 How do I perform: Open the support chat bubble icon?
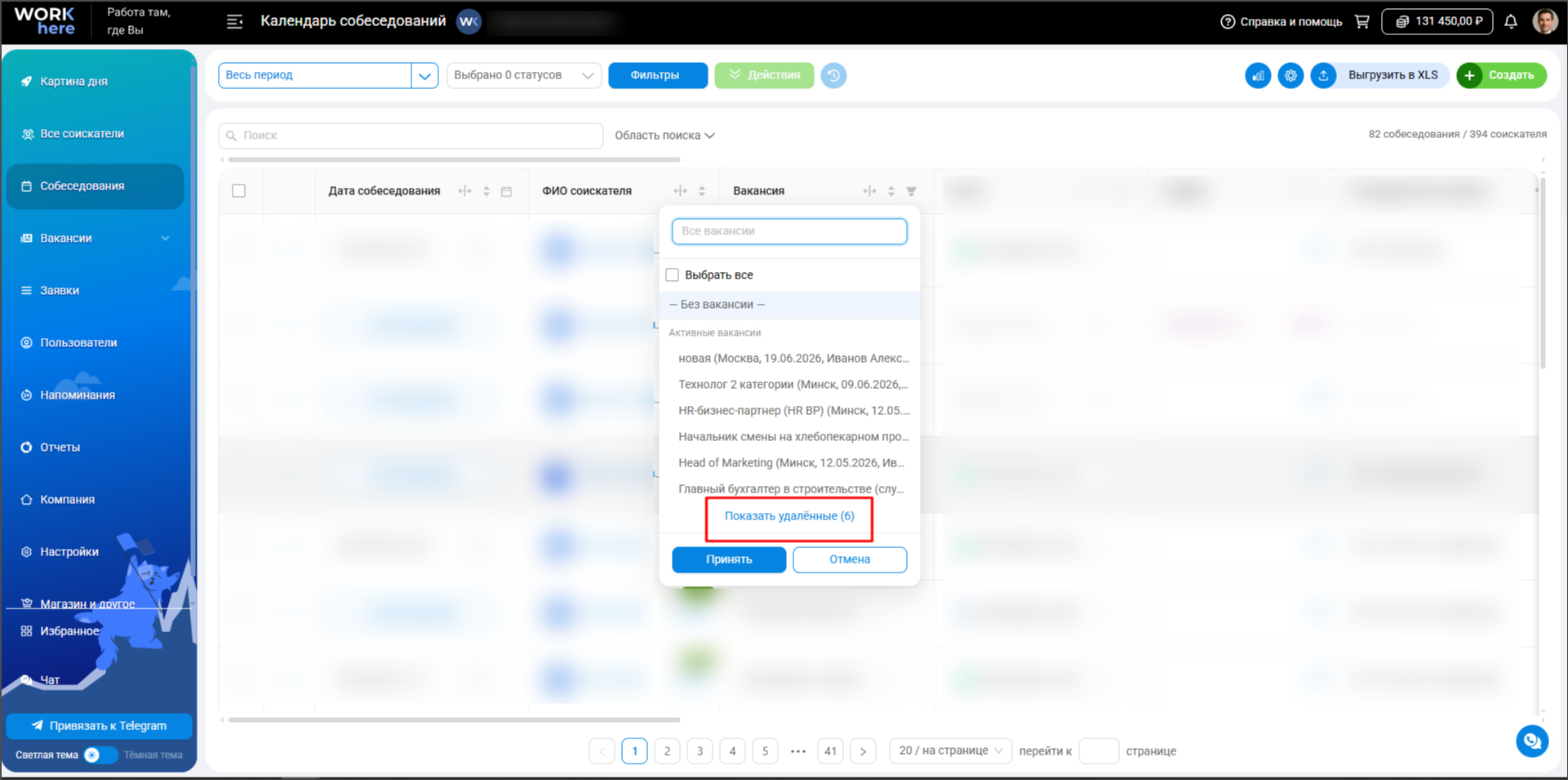[1532, 741]
